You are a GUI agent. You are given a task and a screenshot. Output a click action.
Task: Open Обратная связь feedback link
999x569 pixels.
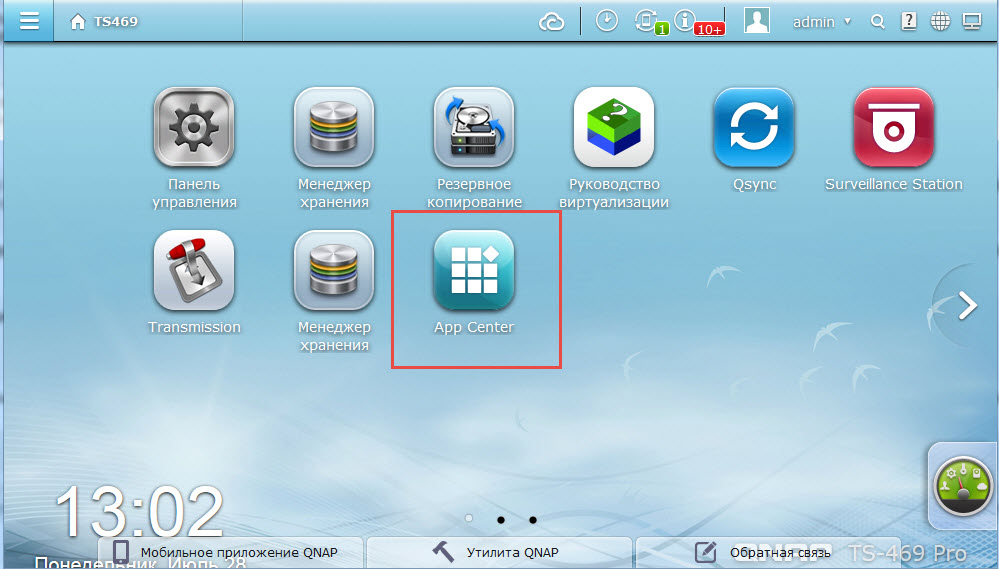coord(768,552)
